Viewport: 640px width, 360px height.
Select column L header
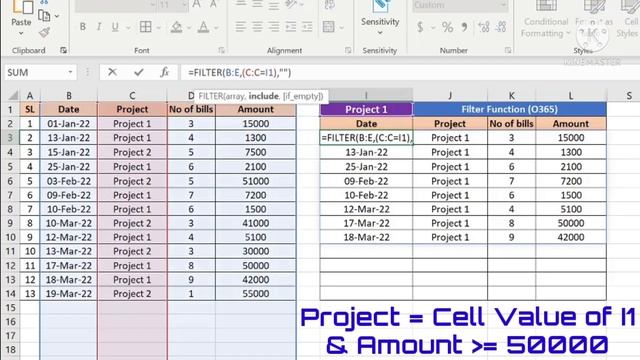tap(571, 96)
